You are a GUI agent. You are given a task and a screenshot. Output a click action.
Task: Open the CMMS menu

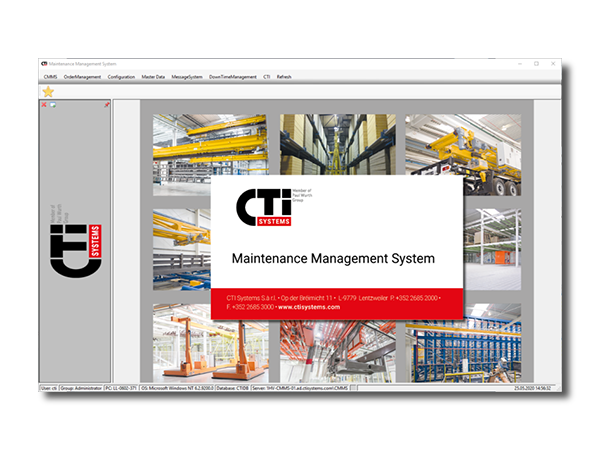[x=50, y=77]
